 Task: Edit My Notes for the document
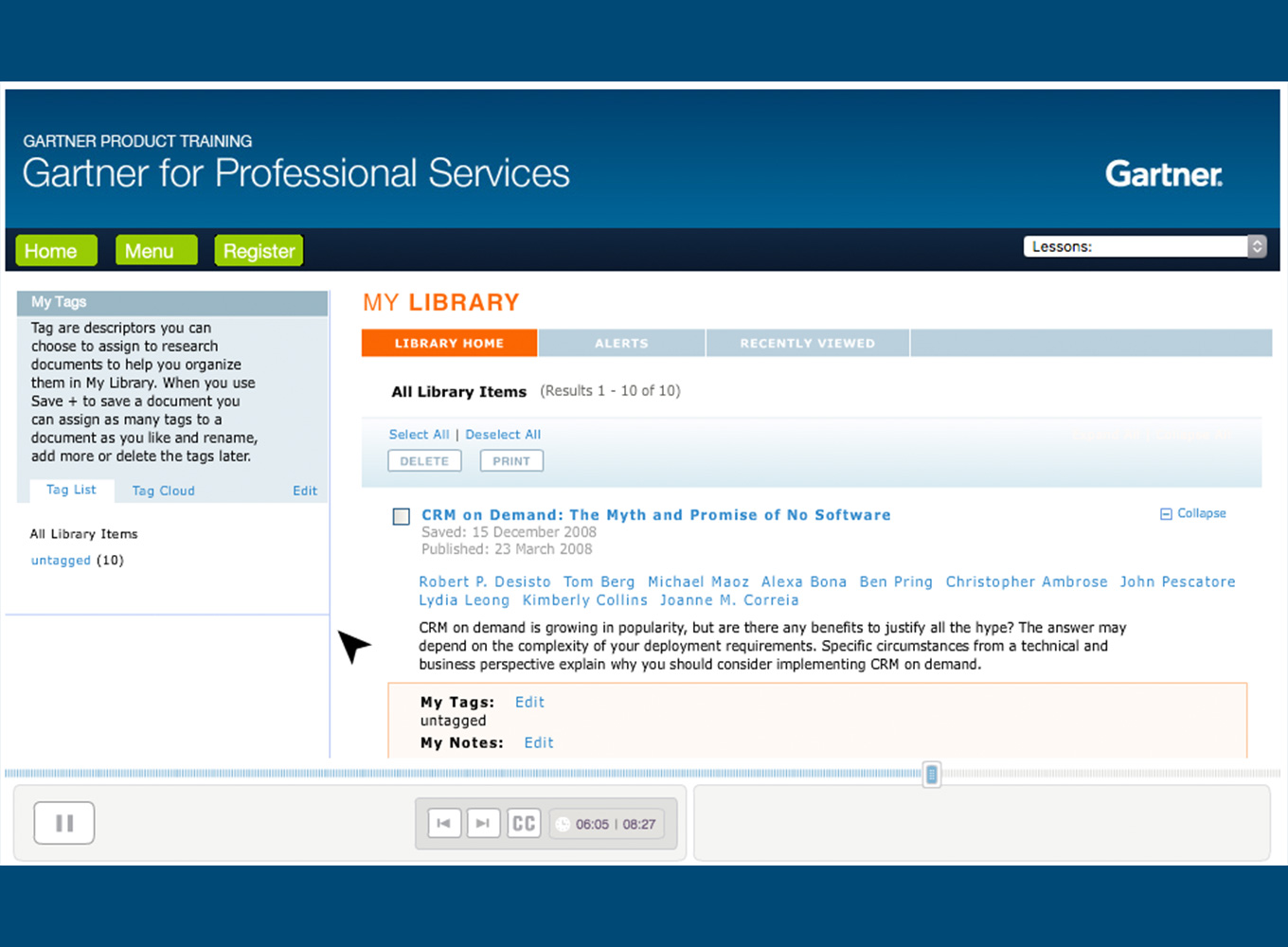539,742
